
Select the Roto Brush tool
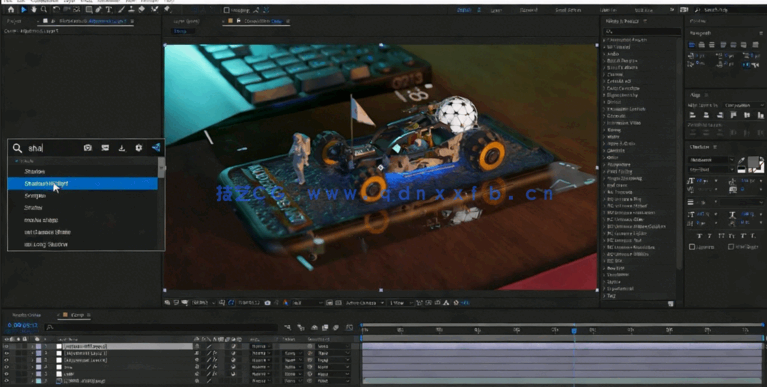tap(155, 10)
